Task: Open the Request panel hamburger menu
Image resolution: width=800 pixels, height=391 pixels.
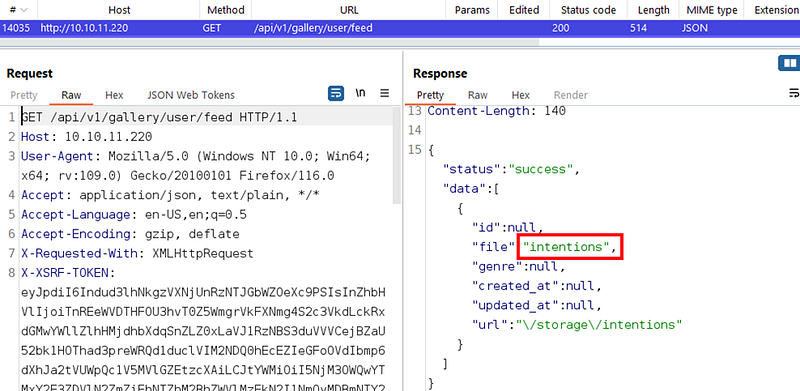Action: pos(385,93)
